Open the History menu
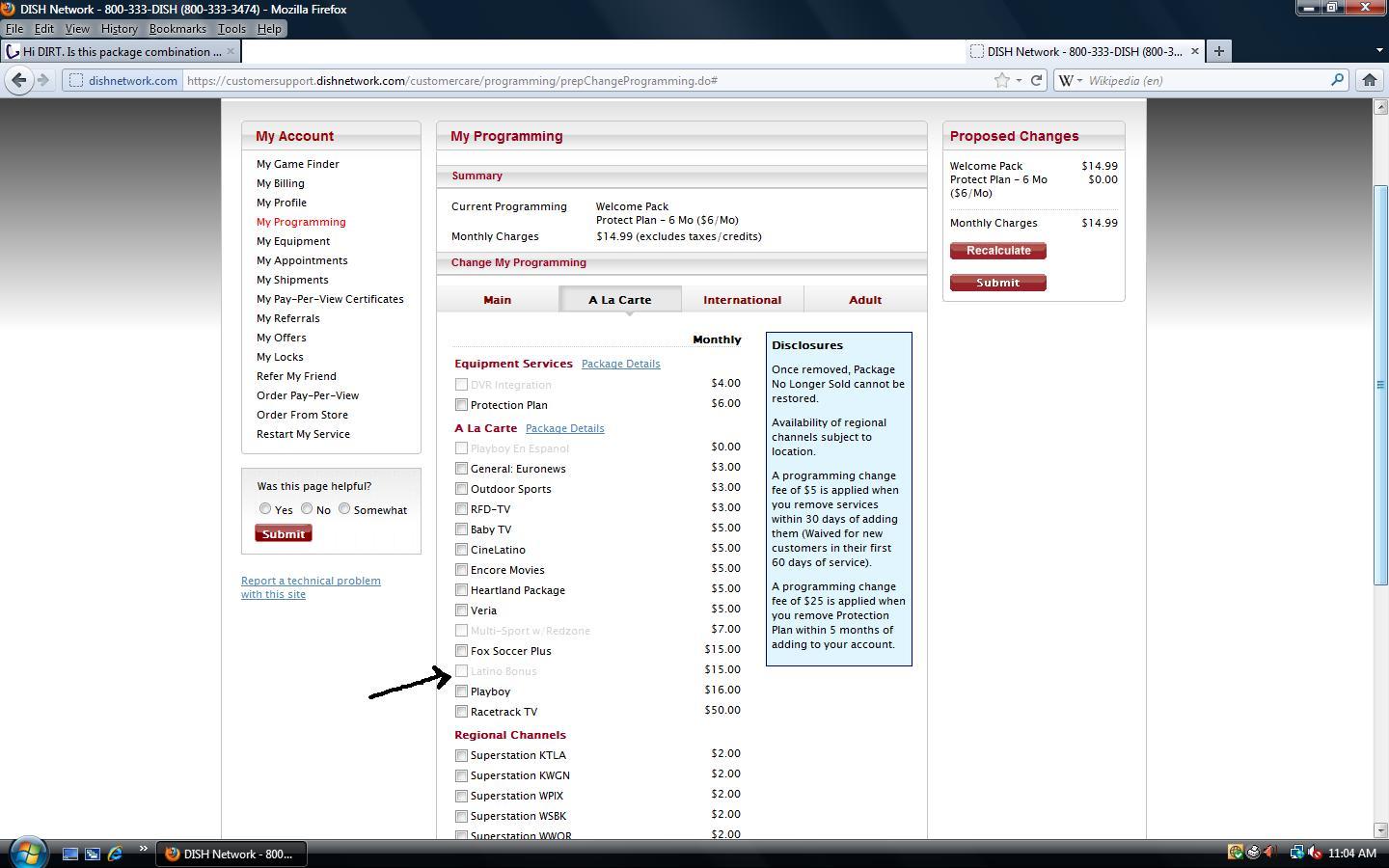 [x=120, y=29]
